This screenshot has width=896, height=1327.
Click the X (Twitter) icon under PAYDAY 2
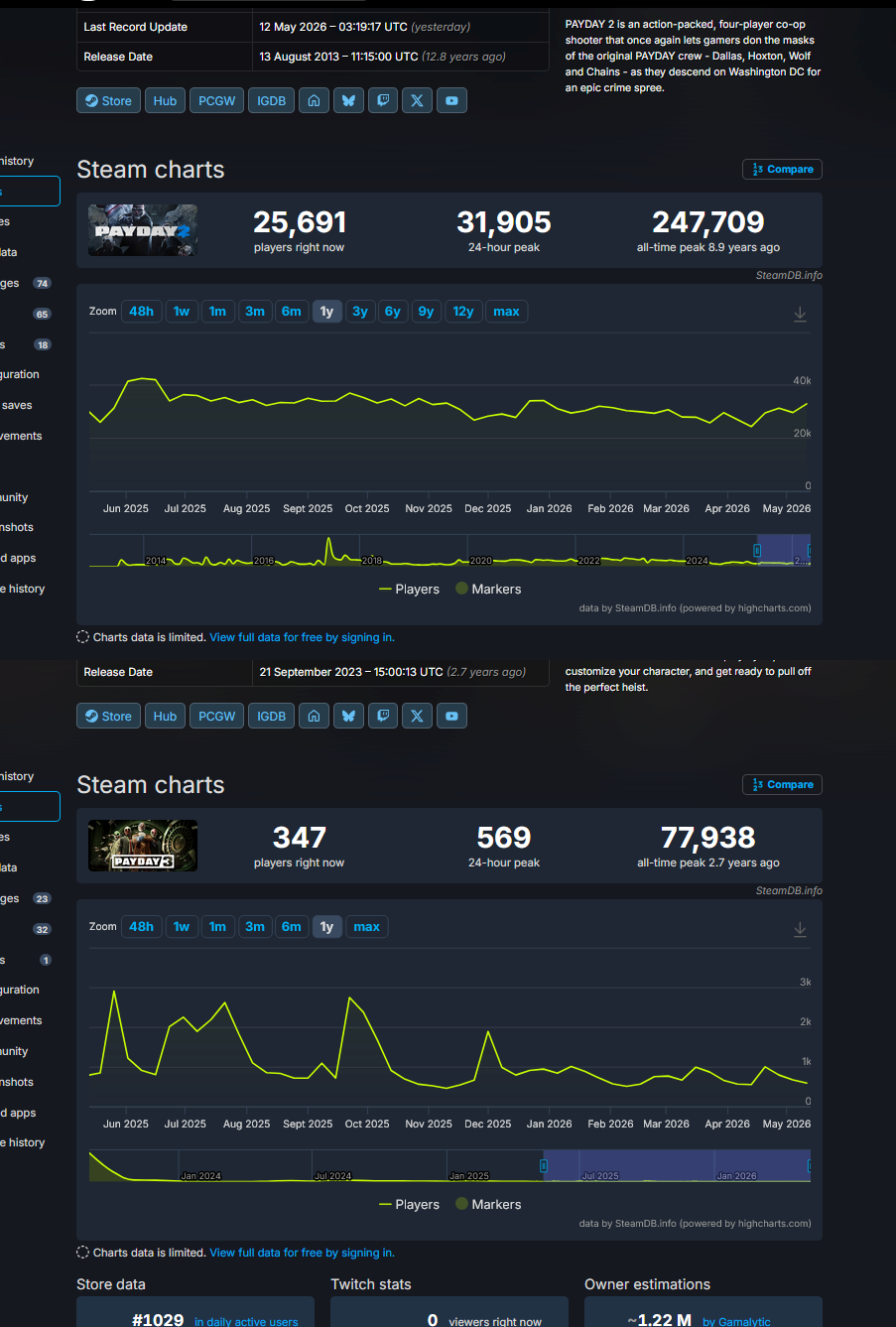pyautogui.click(x=417, y=100)
